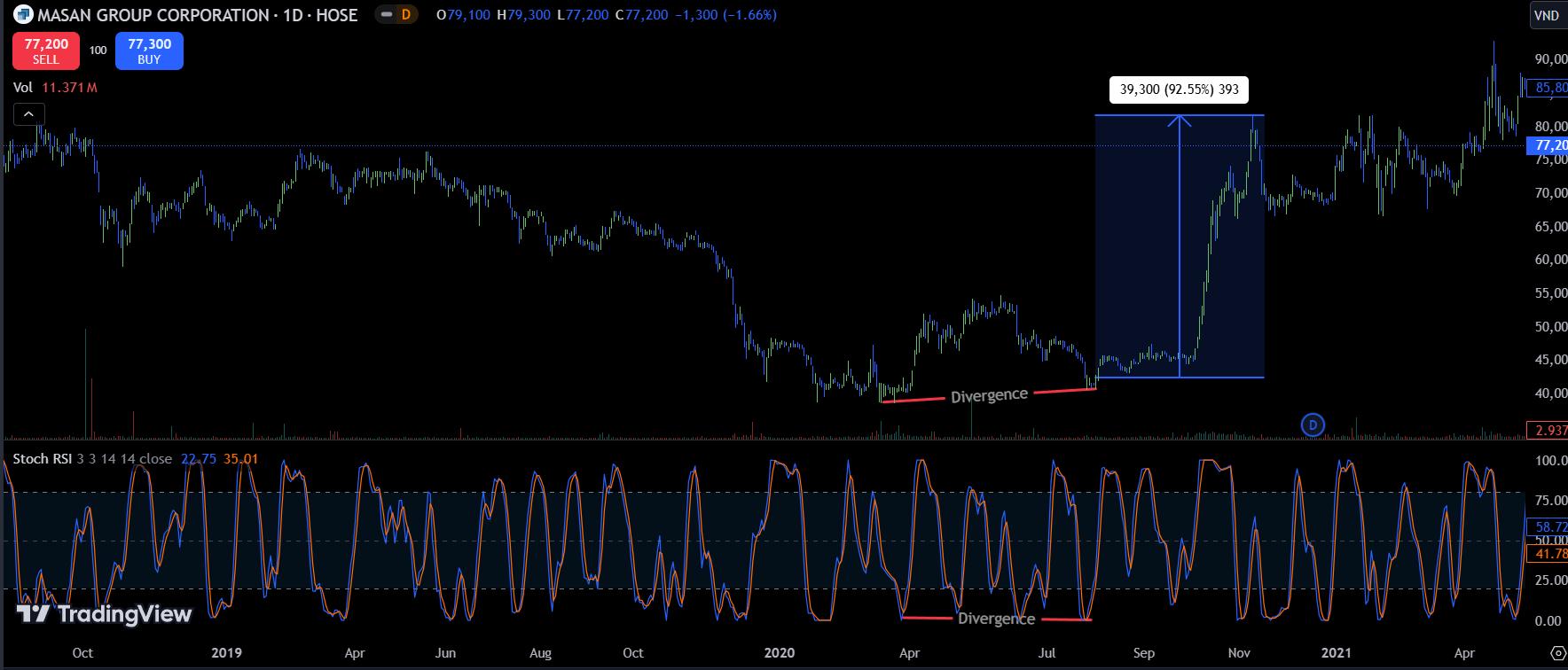Click the 65,00 price axis label
The width and height of the screenshot is (1568, 670).
1550,227
